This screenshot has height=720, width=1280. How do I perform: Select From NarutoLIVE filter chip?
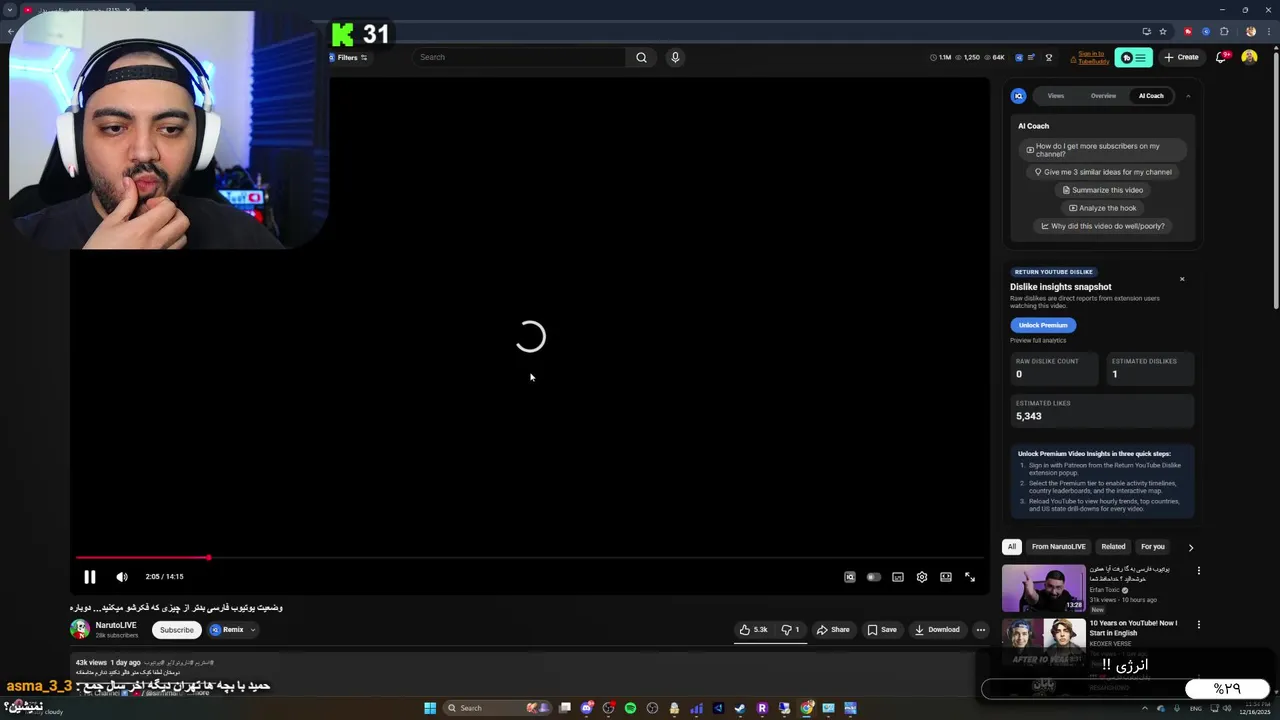pyautogui.click(x=1059, y=547)
